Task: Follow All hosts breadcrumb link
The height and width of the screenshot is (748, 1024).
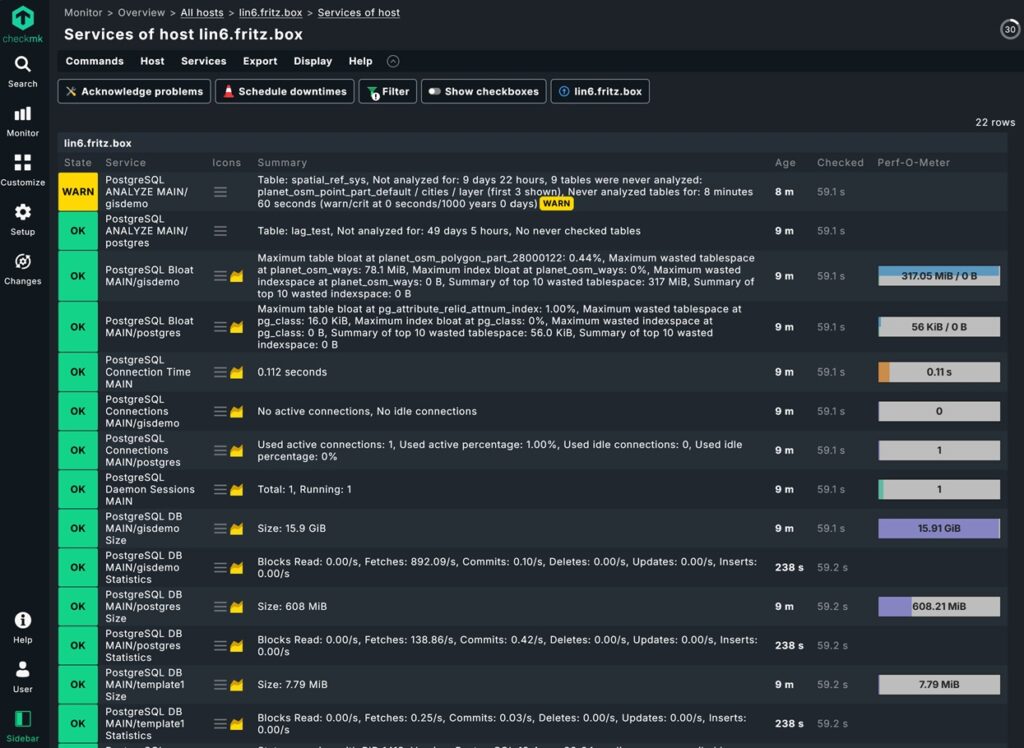Action: [202, 13]
